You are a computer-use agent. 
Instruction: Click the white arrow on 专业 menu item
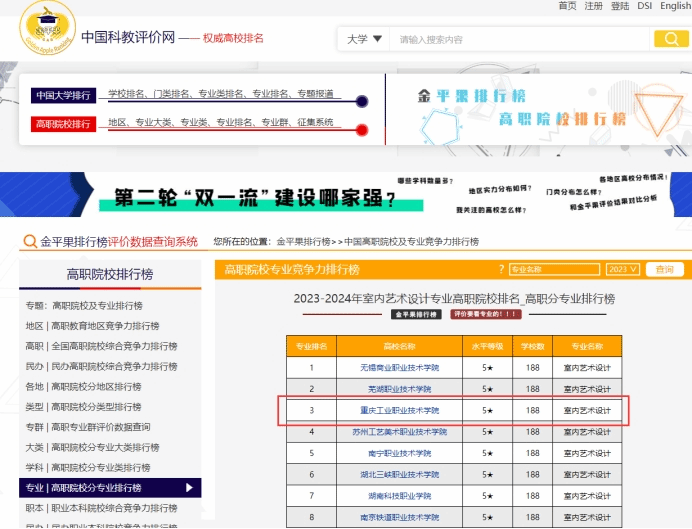[x=190, y=488]
